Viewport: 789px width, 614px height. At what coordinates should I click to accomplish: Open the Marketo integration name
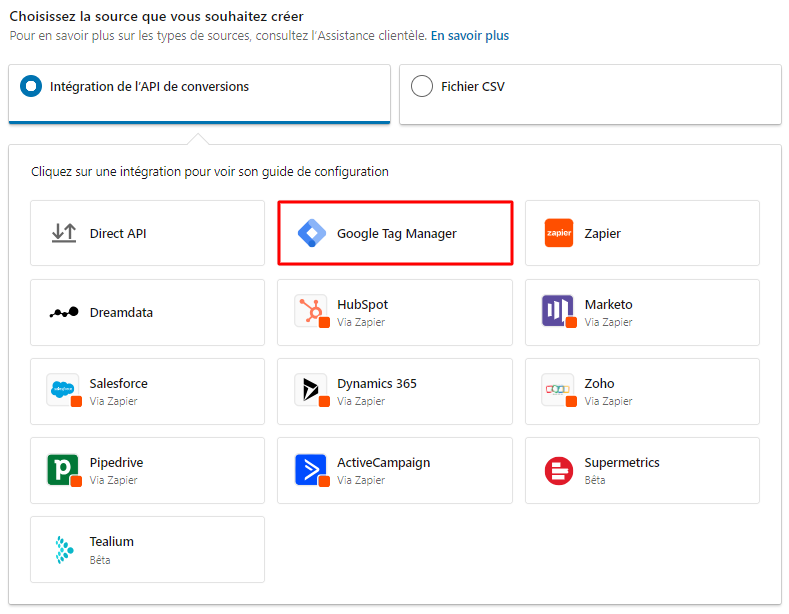pyautogui.click(x=608, y=304)
